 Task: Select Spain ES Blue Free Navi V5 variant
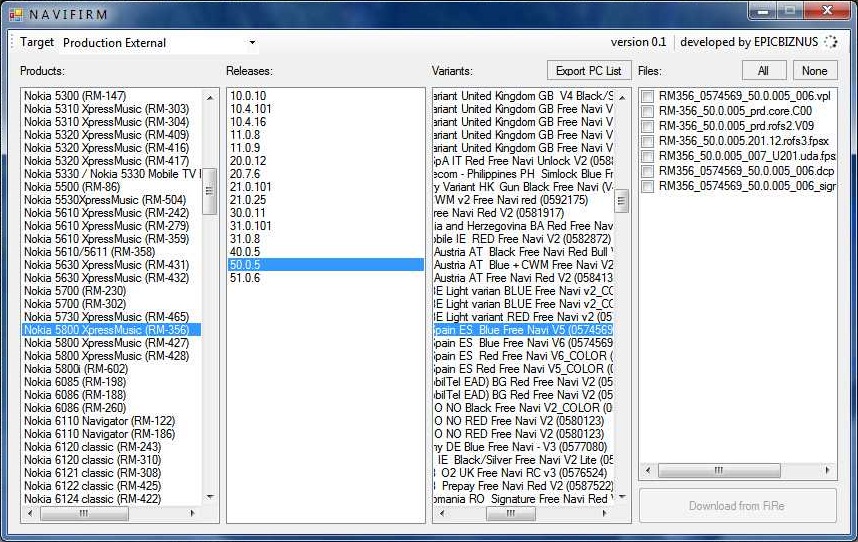point(524,330)
